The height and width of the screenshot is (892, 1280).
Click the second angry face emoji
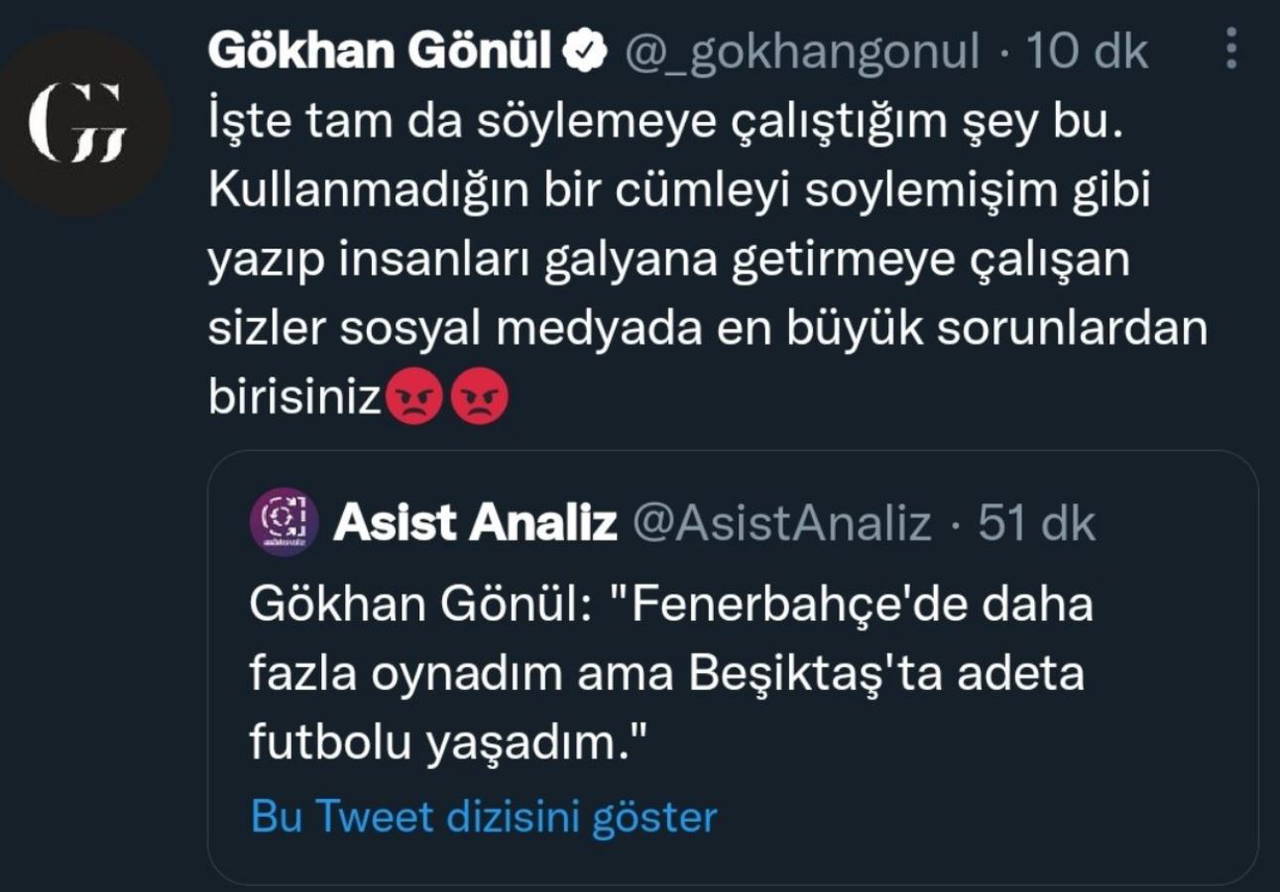pyautogui.click(x=480, y=398)
